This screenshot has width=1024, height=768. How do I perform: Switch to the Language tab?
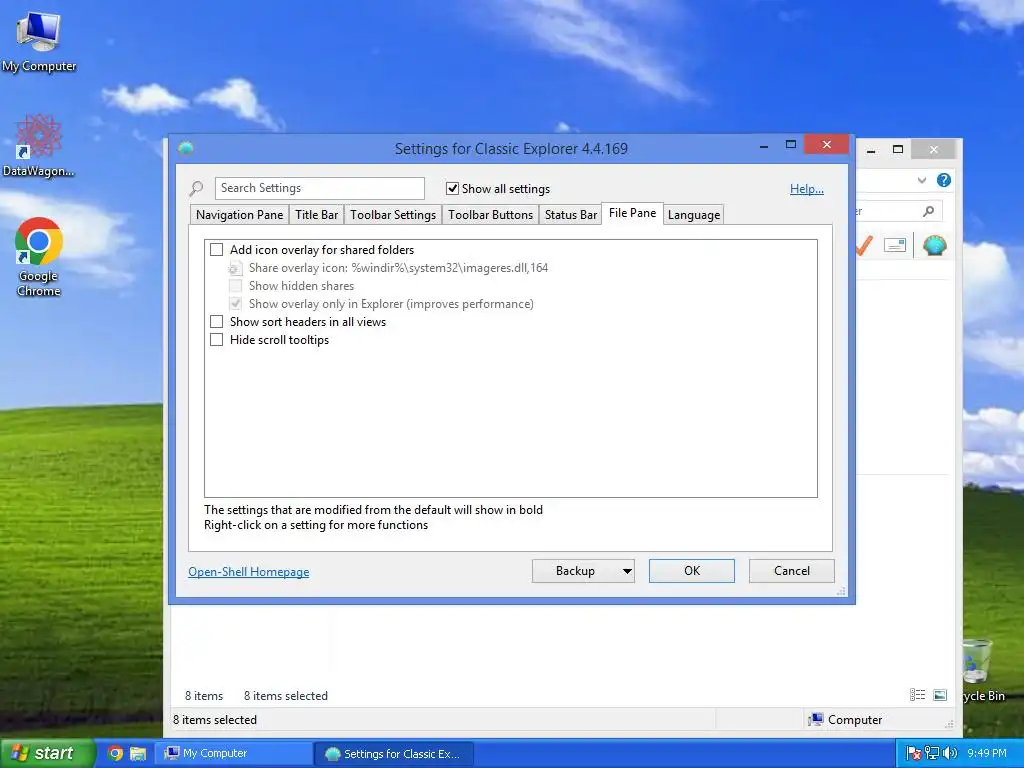click(x=694, y=215)
